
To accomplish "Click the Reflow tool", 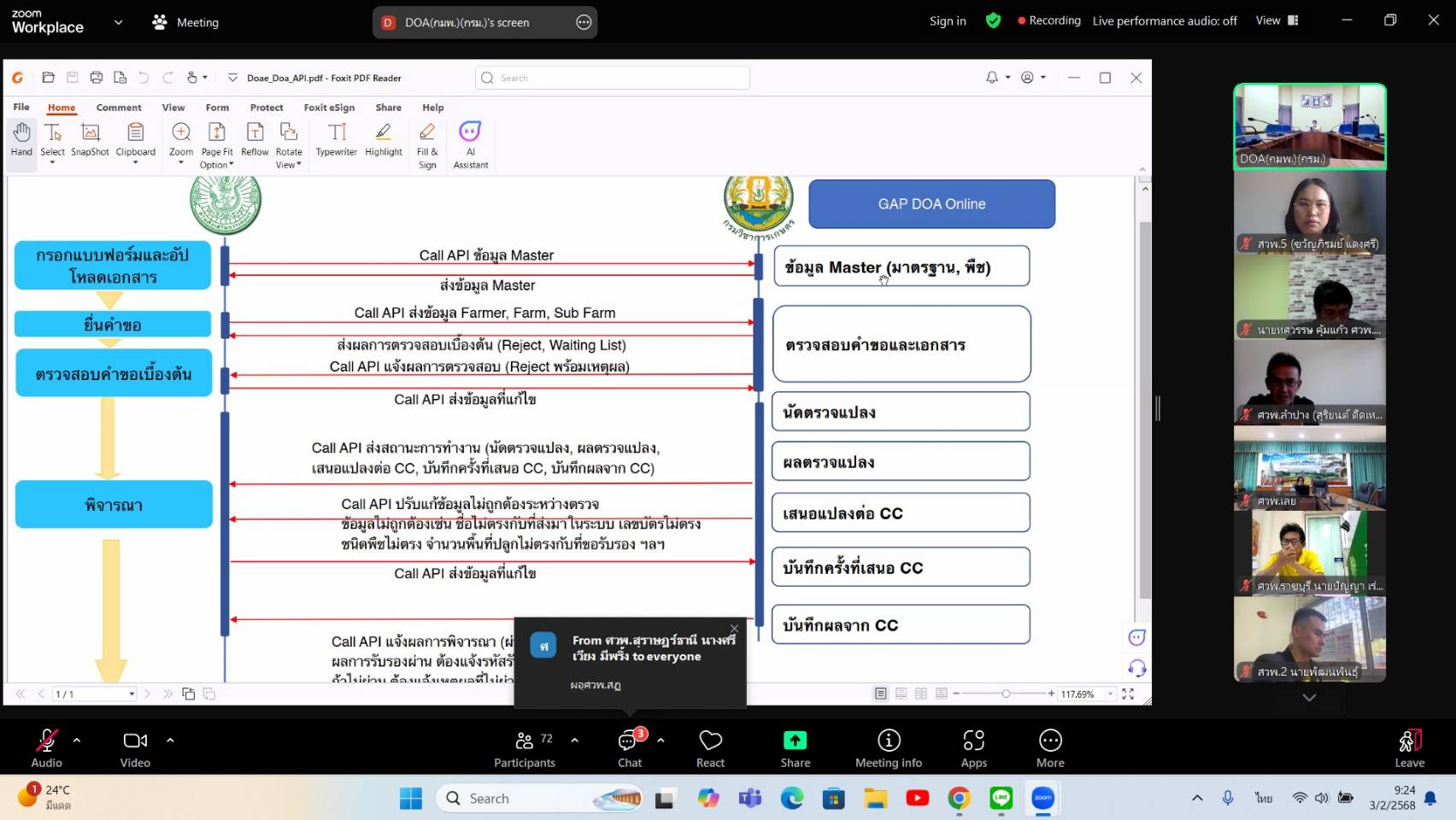I will [x=255, y=139].
